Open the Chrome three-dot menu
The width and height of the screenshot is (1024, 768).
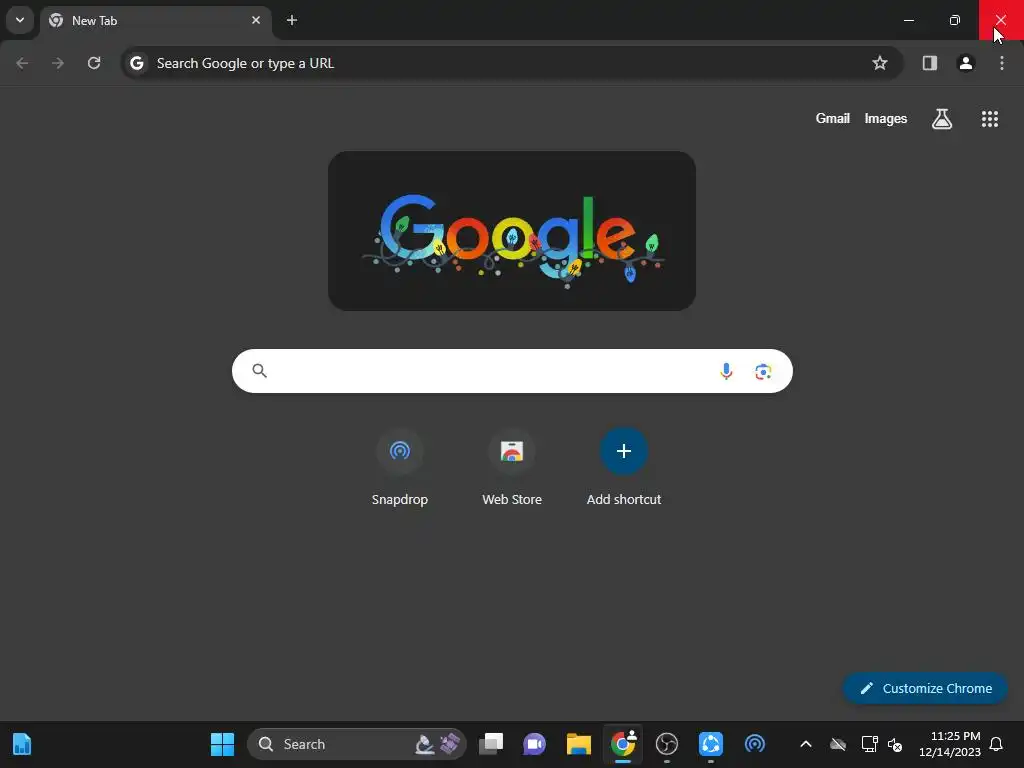click(1002, 63)
